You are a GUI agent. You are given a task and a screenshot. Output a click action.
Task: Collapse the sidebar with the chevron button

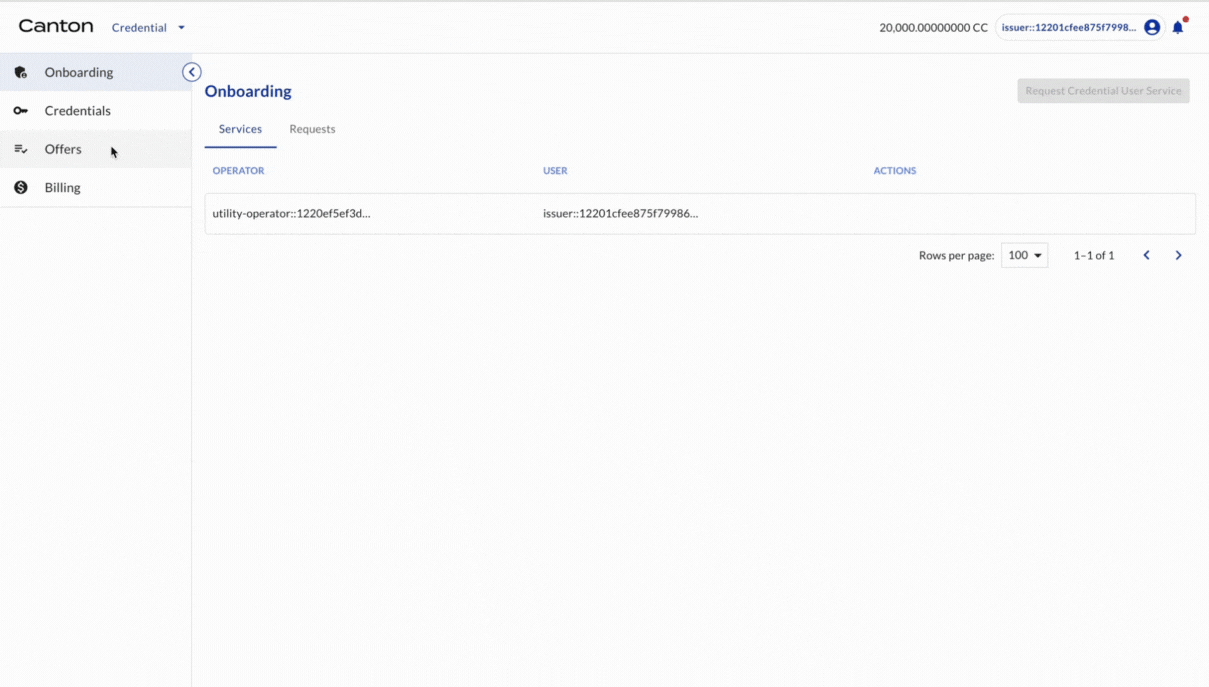click(x=192, y=72)
